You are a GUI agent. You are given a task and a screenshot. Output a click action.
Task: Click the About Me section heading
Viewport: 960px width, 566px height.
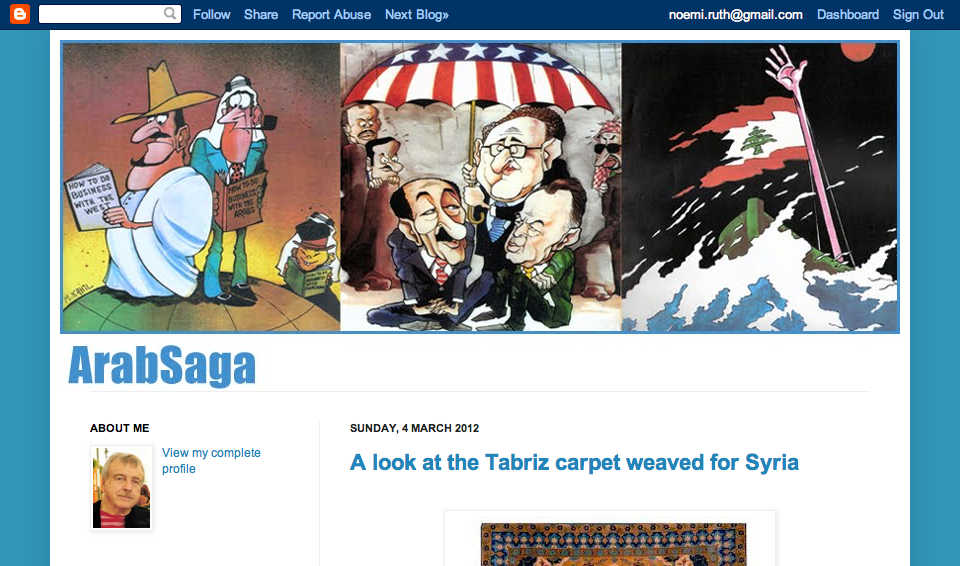tap(119, 428)
